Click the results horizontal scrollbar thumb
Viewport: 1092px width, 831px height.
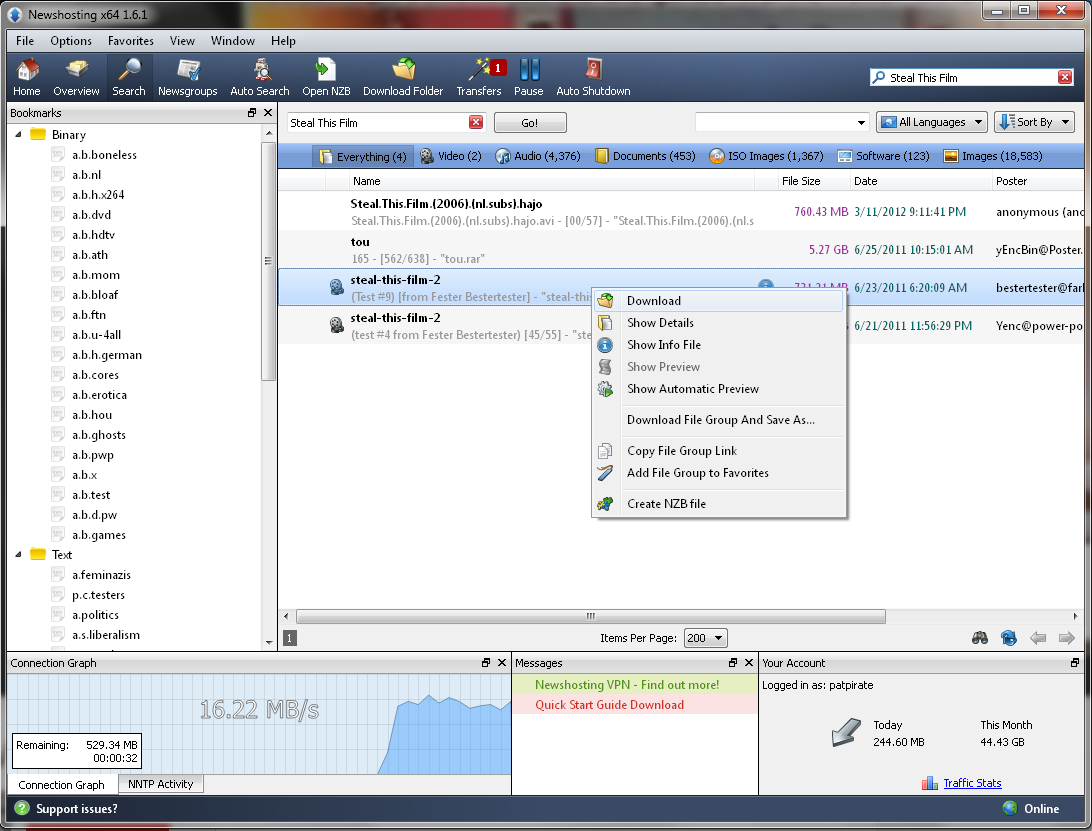click(591, 616)
